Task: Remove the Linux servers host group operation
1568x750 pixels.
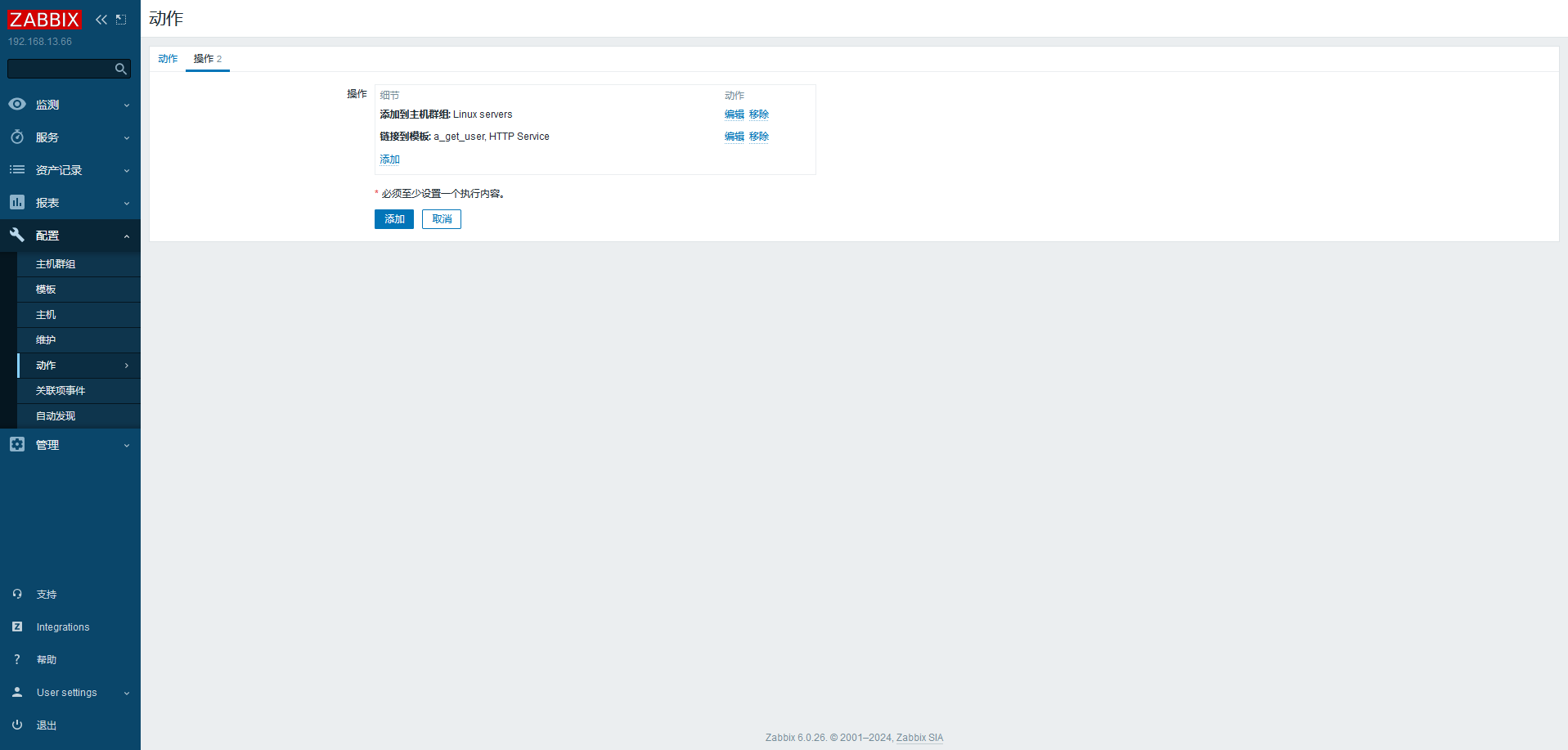Action: tap(759, 115)
